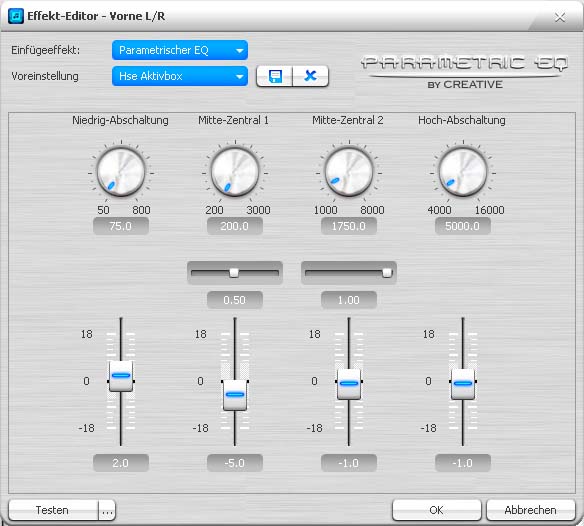Viewport: 584px width, 526px height.
Task: Click the Hoch-Abschaltung gain fader handle
Action: 463,384
